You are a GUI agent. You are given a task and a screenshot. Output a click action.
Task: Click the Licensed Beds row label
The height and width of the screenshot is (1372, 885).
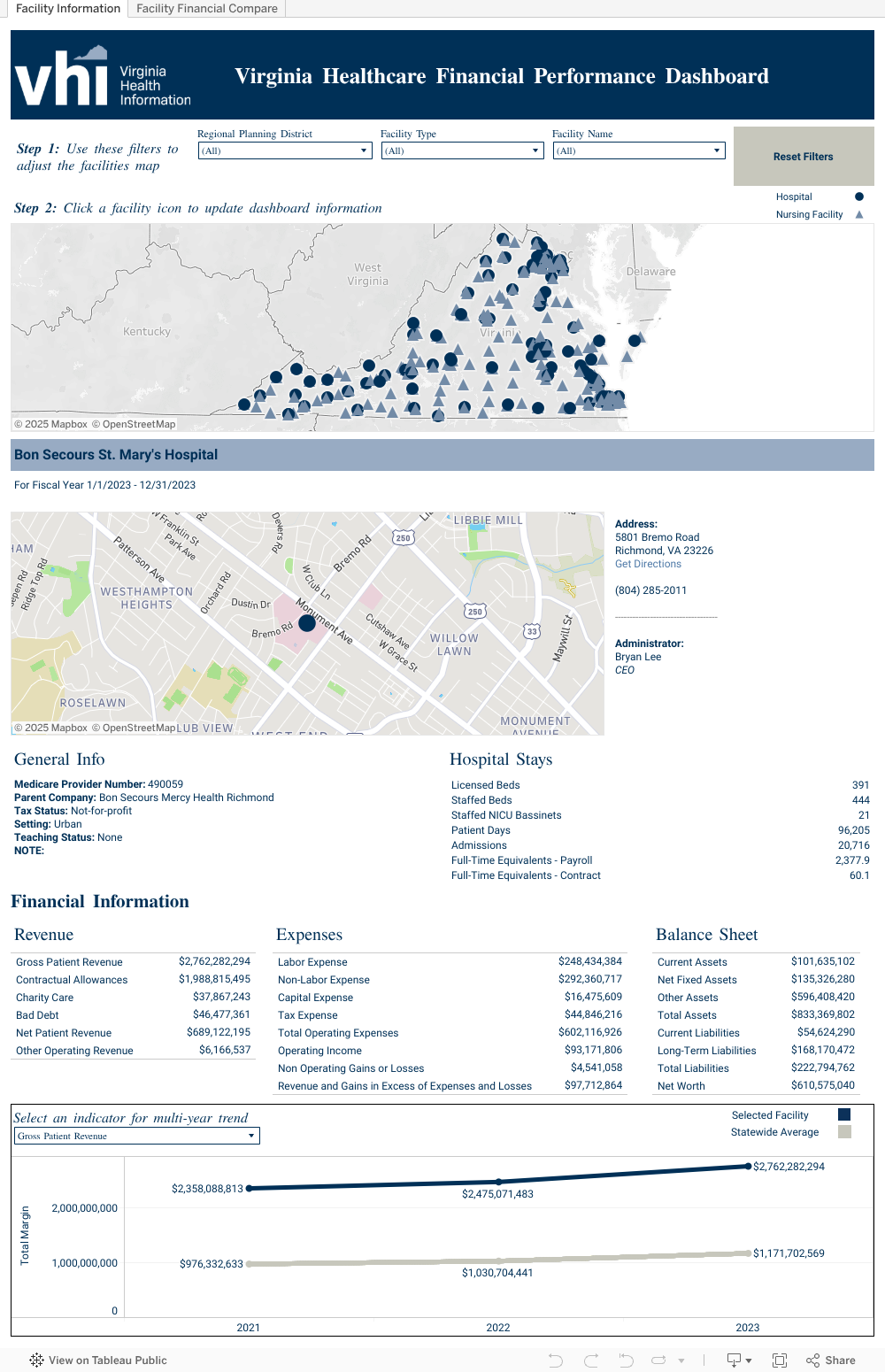485,785
